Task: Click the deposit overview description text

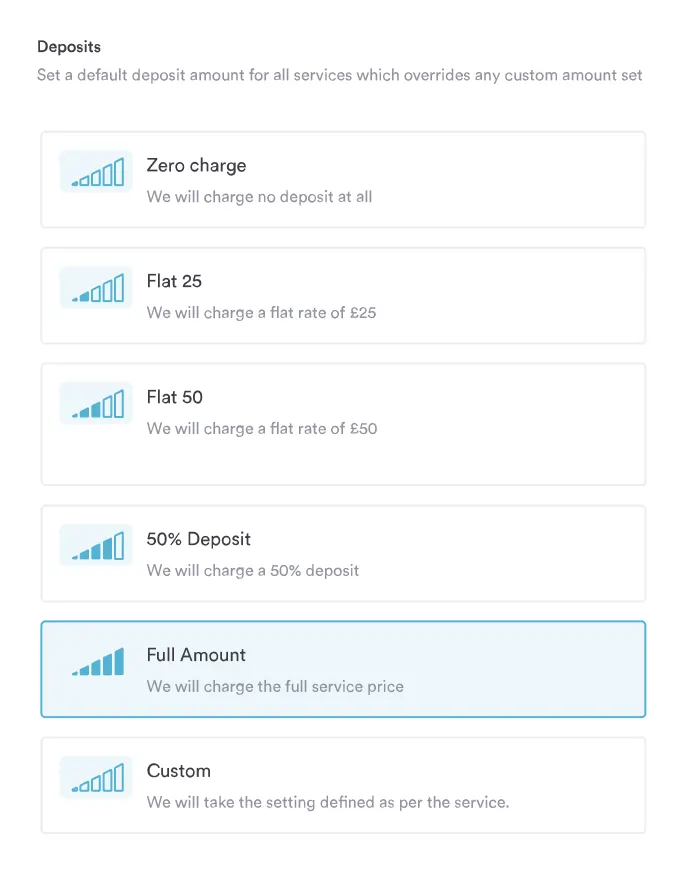Action: [340, 75]
